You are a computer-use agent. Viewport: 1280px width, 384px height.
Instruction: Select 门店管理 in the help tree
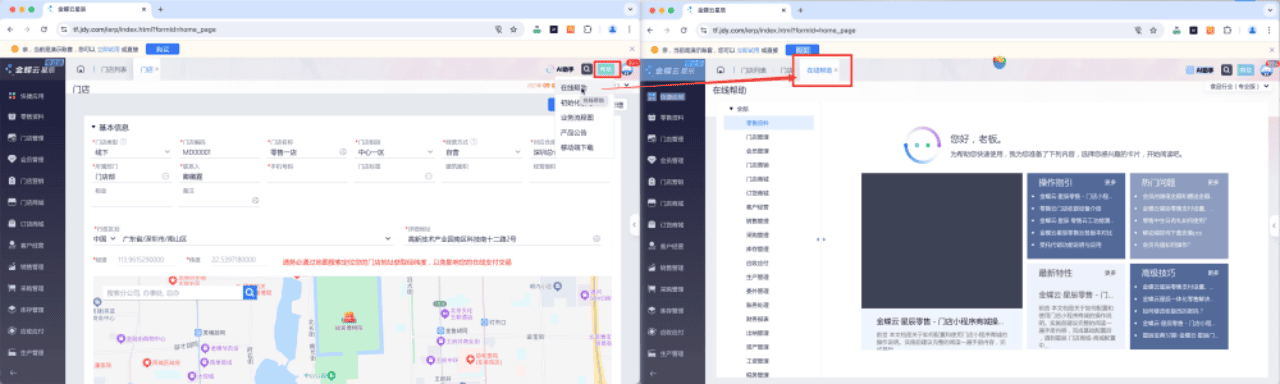tap(757, 136)
